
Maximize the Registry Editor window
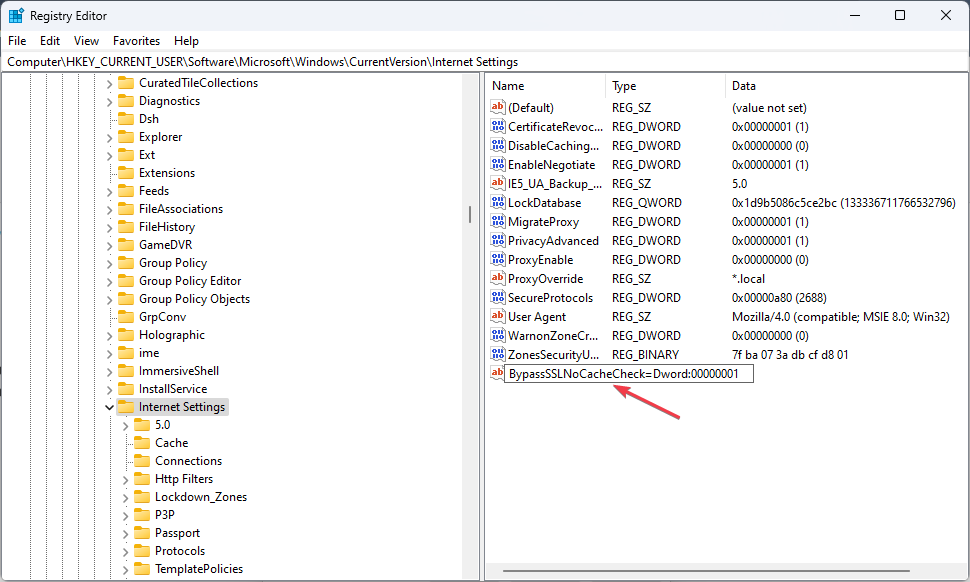pyautogui.click(x=900, y=15)
